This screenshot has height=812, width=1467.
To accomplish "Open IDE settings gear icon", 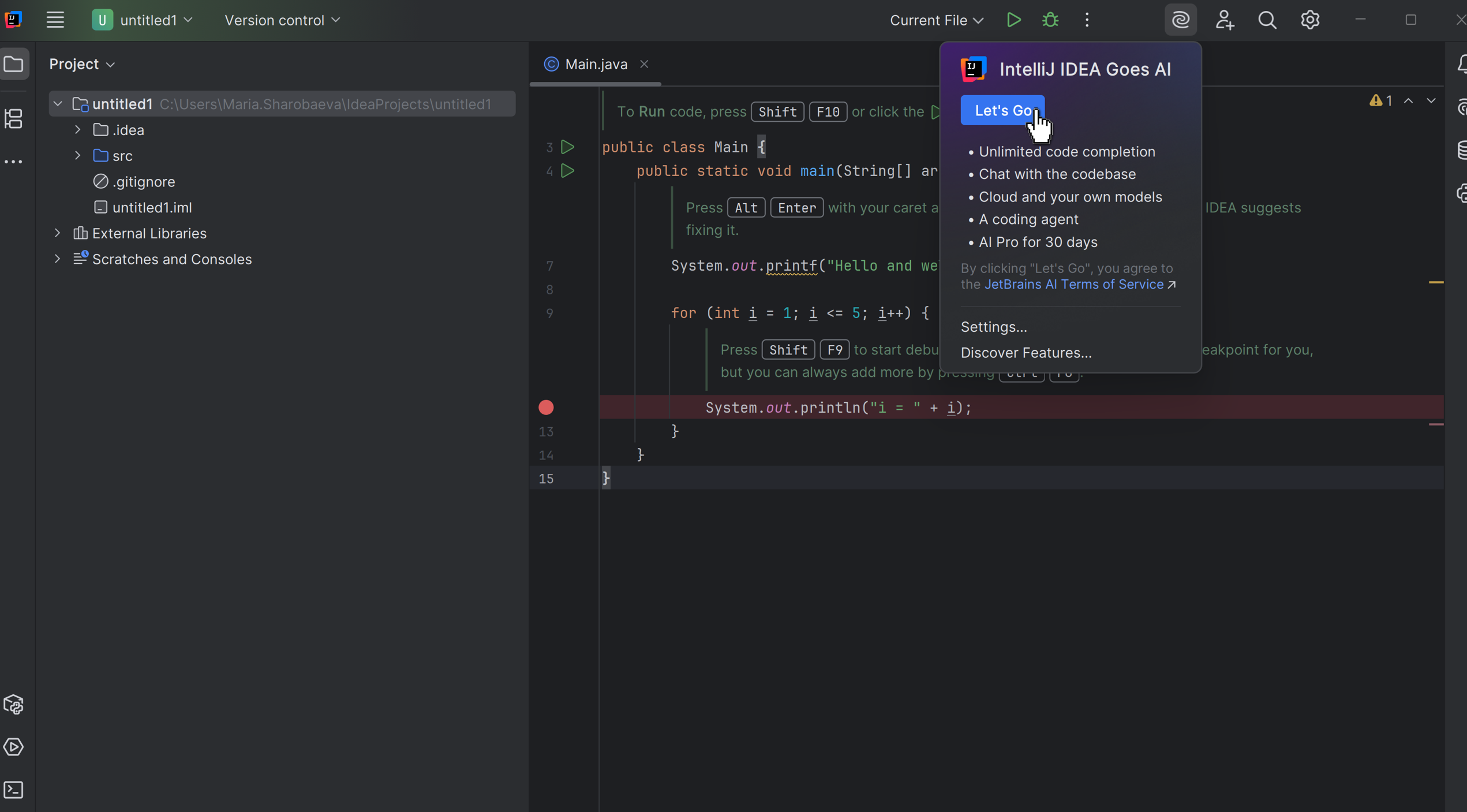I will click(x=1310, y=20).
